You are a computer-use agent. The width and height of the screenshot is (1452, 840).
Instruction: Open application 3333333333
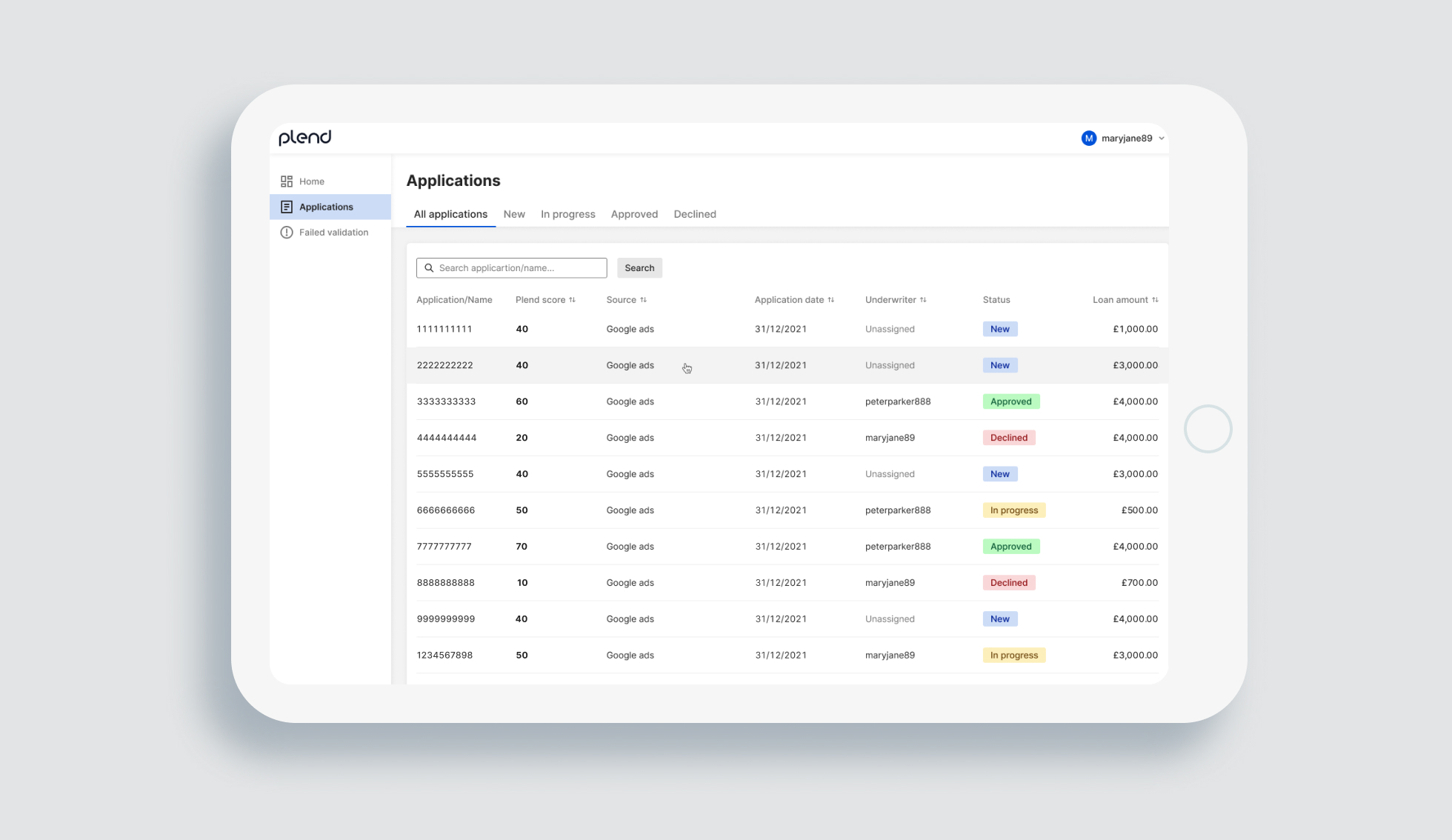pos(446,401)
